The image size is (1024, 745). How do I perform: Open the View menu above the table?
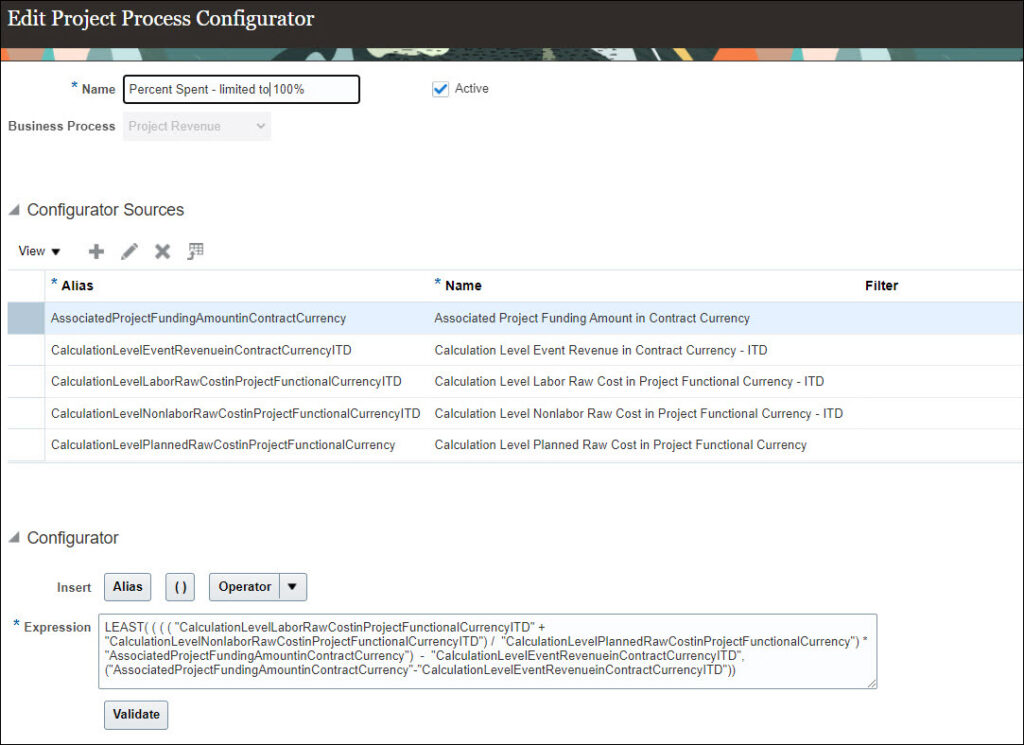point(39,251)
